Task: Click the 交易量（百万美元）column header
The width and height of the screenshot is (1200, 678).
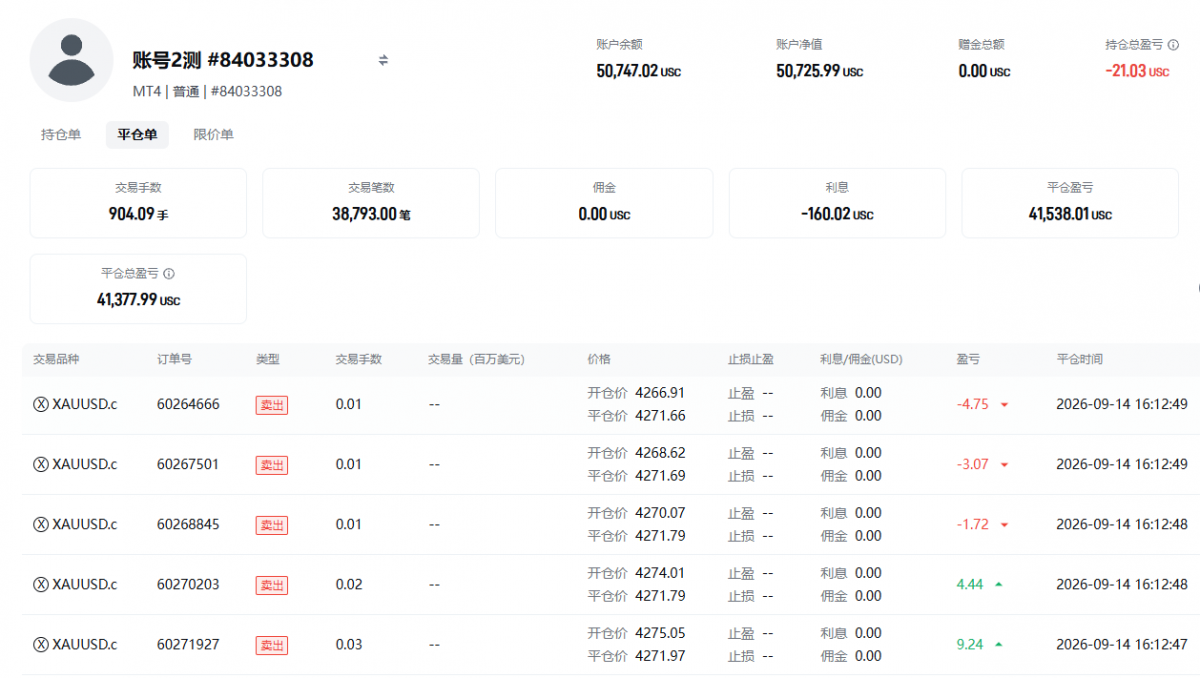Action: pyautogui.click(x=476, y=359)
